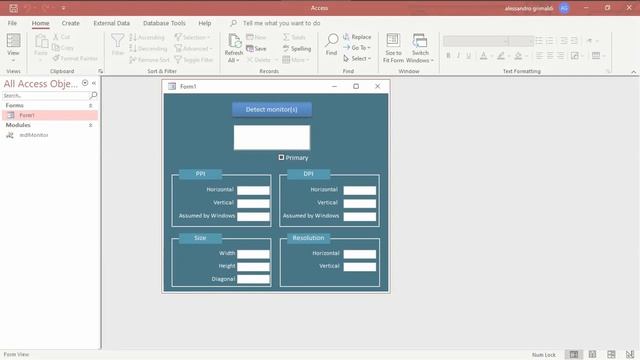The image size is (640, 360).
Task: Toggle Underline text formatting
Action: [x=469, y=56]
